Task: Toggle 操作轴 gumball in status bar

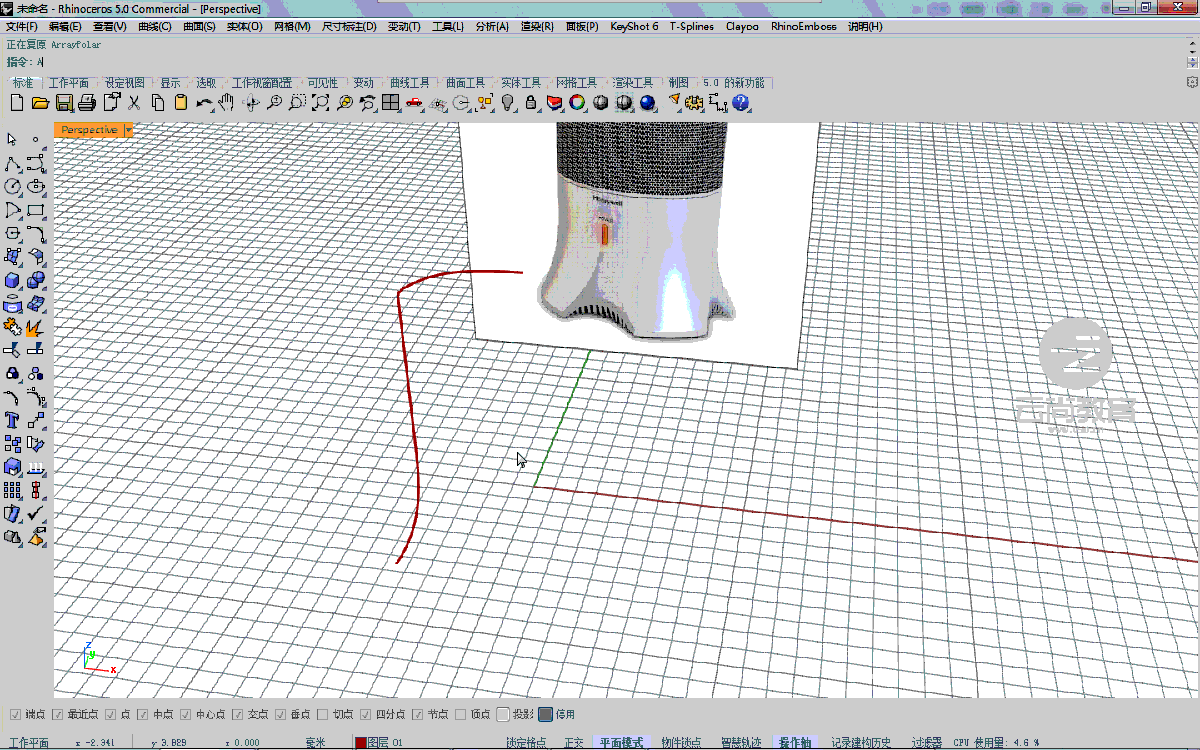Action: click(x=796, y=743)
